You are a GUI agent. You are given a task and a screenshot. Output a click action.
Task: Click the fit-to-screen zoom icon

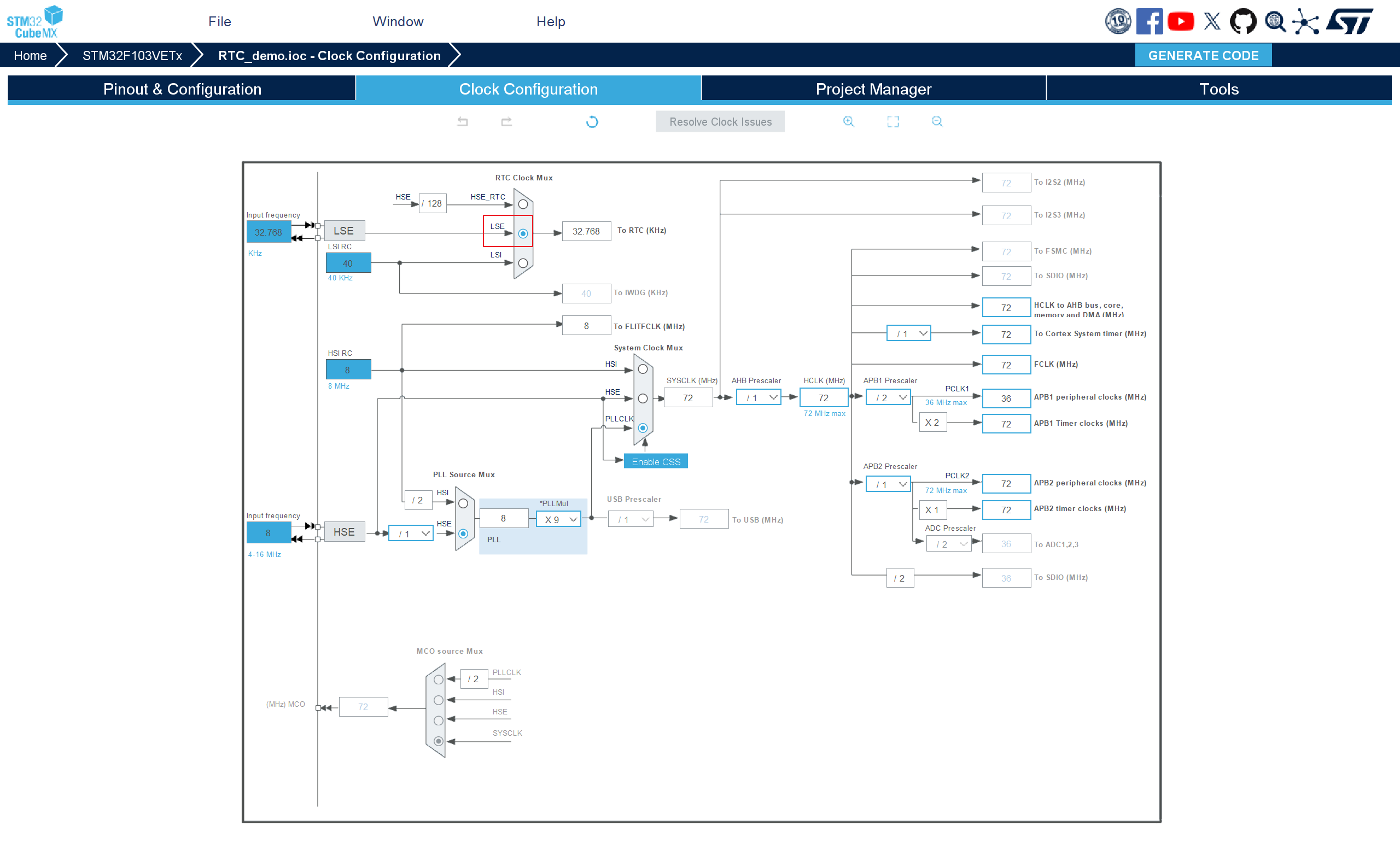click(893, 121)
